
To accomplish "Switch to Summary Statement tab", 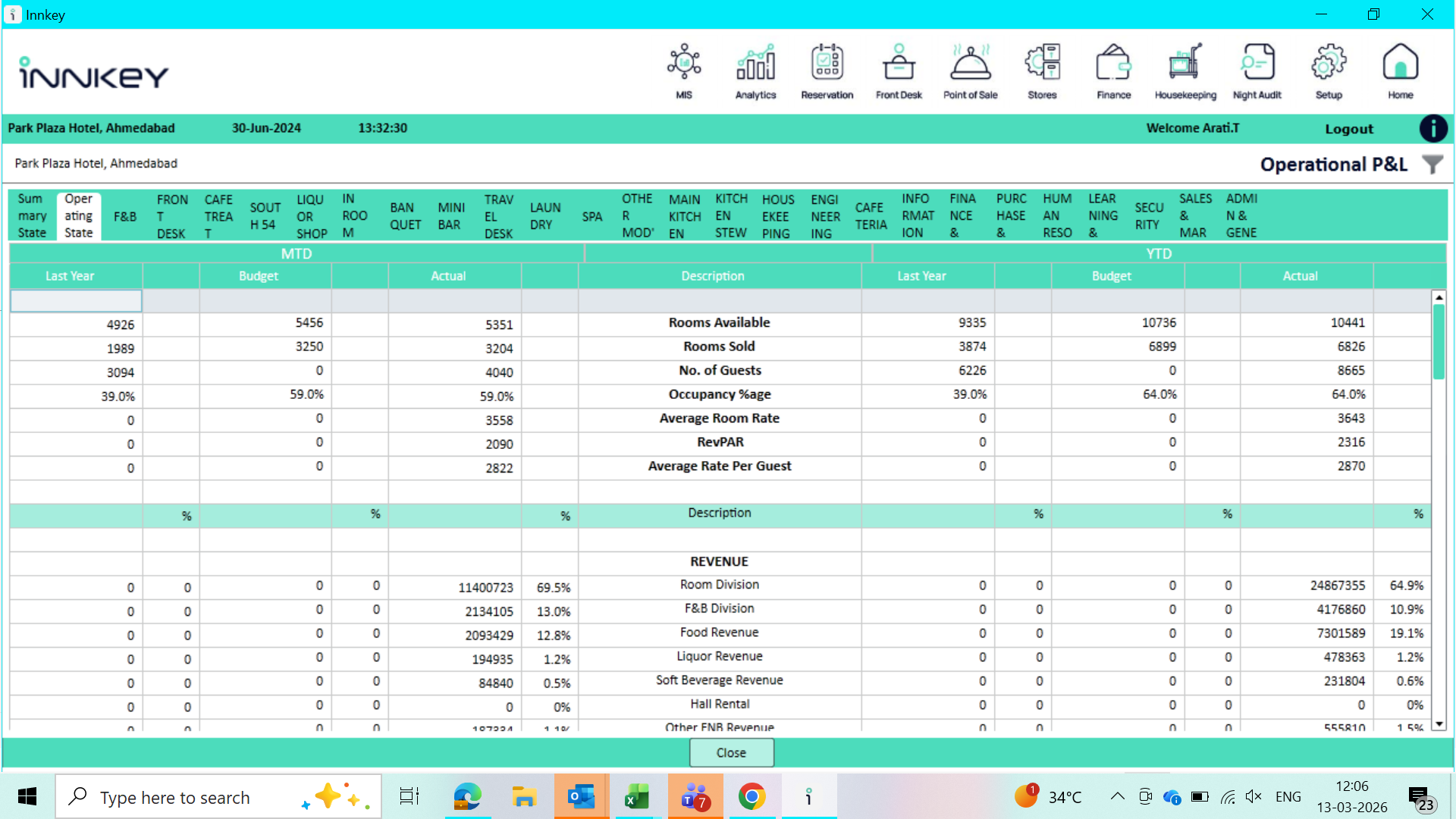I will (33, 216).
